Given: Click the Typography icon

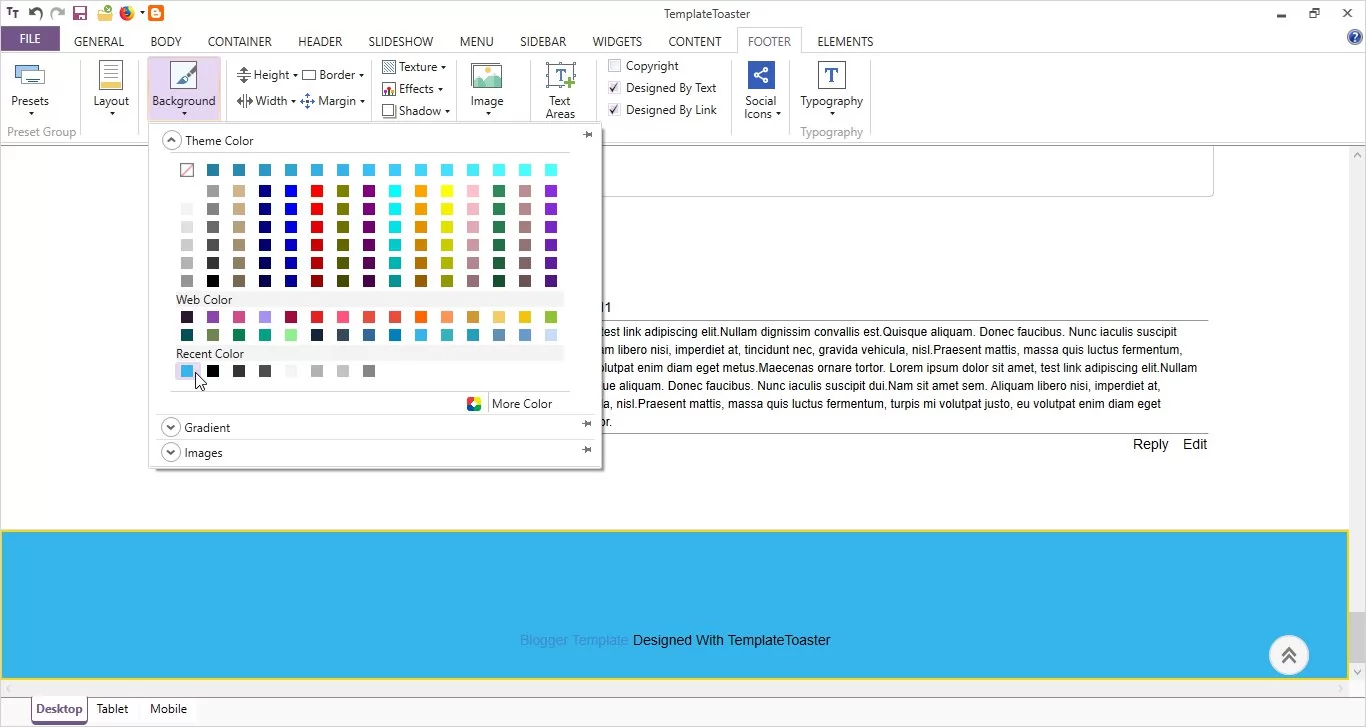Looking at the screenshot, I should pyautogui.click(x=831, y=78).
